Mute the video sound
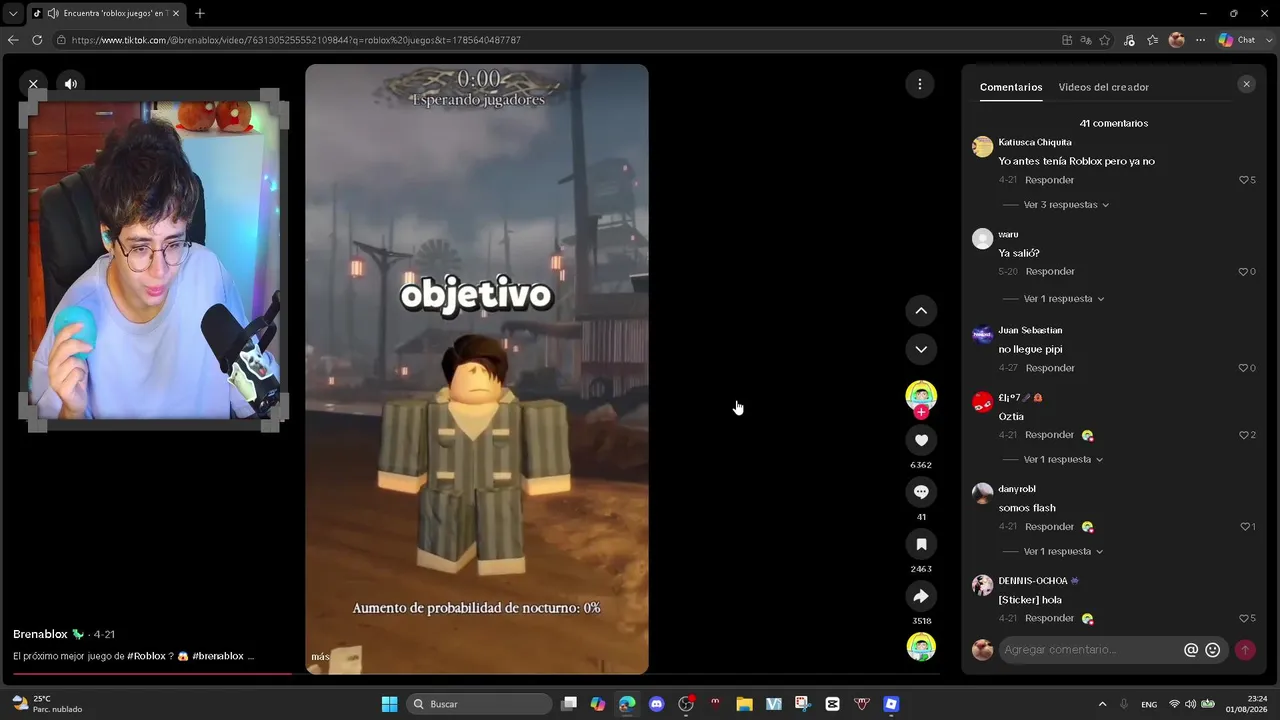 coord(70,84)
